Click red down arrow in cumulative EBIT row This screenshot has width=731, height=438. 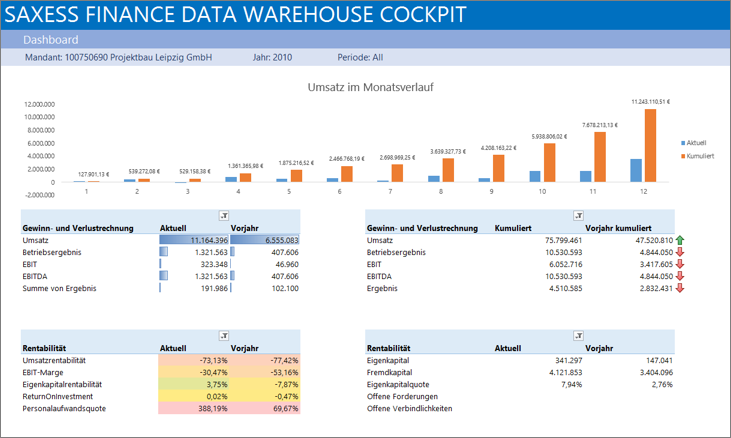click(x=681, y=264)
